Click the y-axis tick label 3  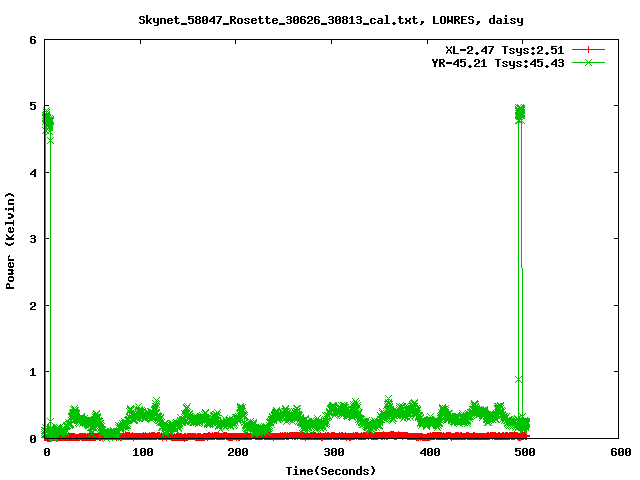coord(33,239)
